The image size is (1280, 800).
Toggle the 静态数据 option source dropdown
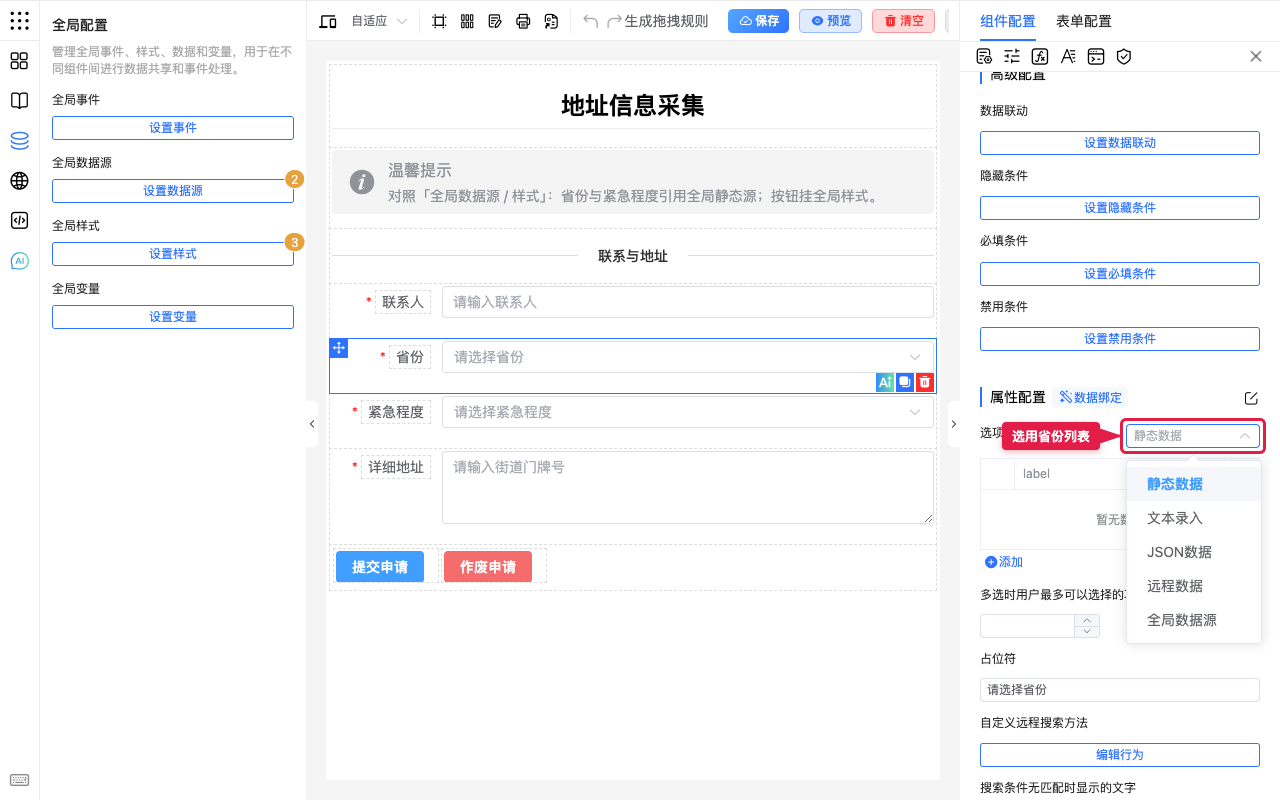point(1193,436)
